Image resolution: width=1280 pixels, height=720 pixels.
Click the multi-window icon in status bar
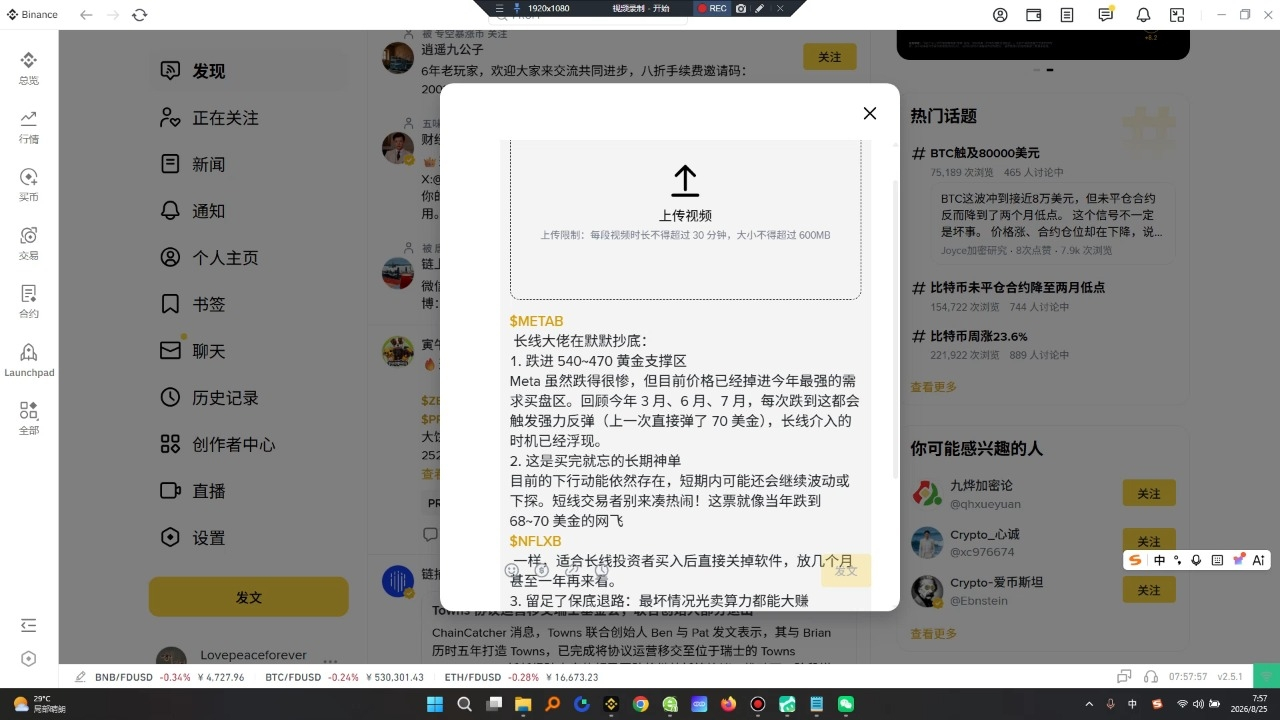tap(1125, 677)
